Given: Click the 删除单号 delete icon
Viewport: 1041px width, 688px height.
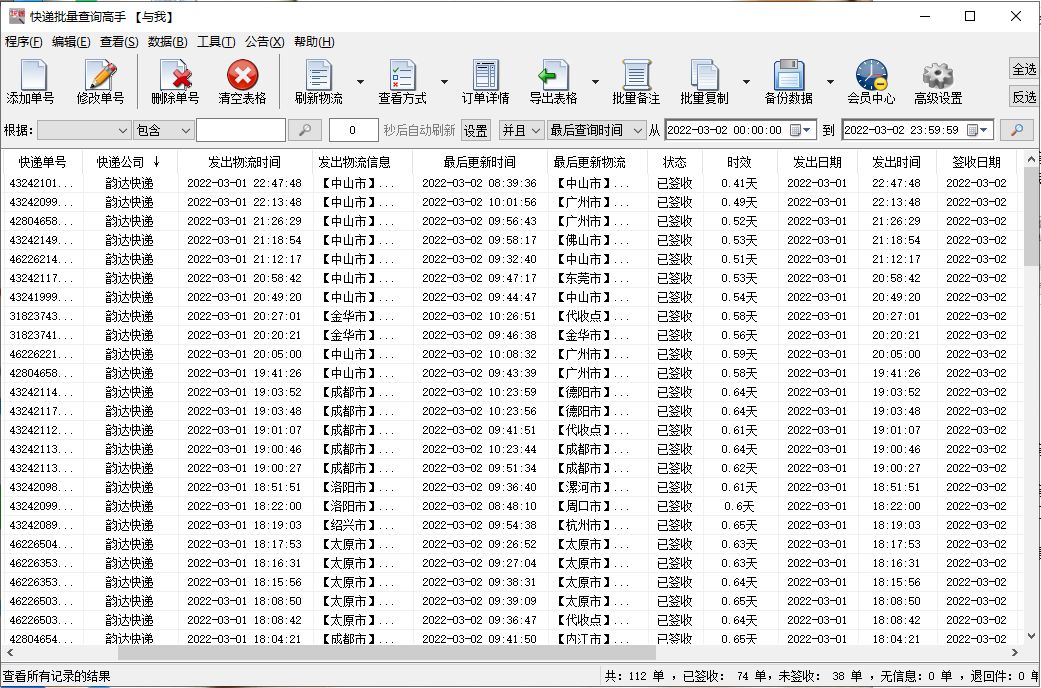Looking at the screenshot, I should (175, 82).
